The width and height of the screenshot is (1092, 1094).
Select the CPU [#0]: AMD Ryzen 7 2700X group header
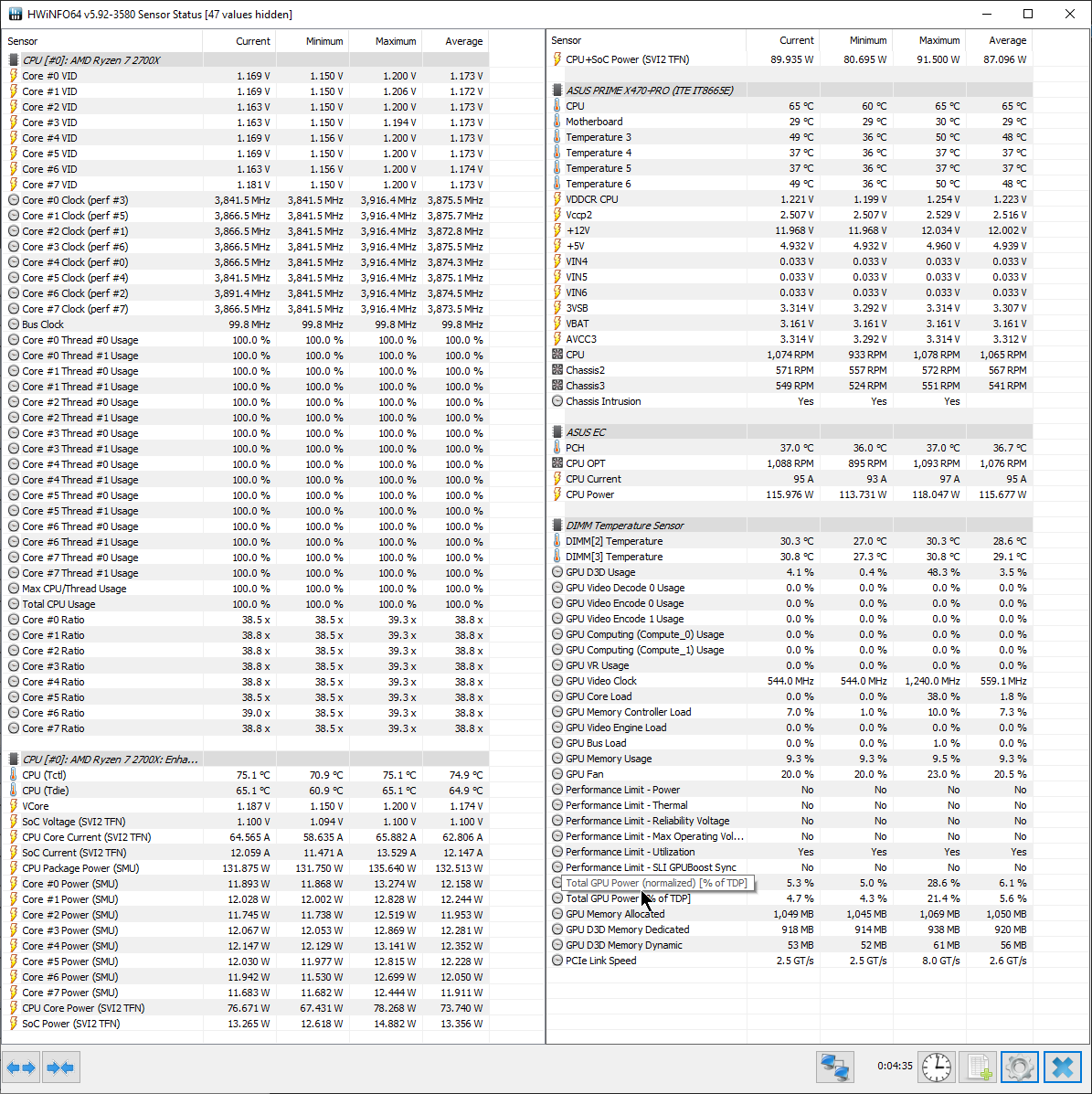point(246,60)
